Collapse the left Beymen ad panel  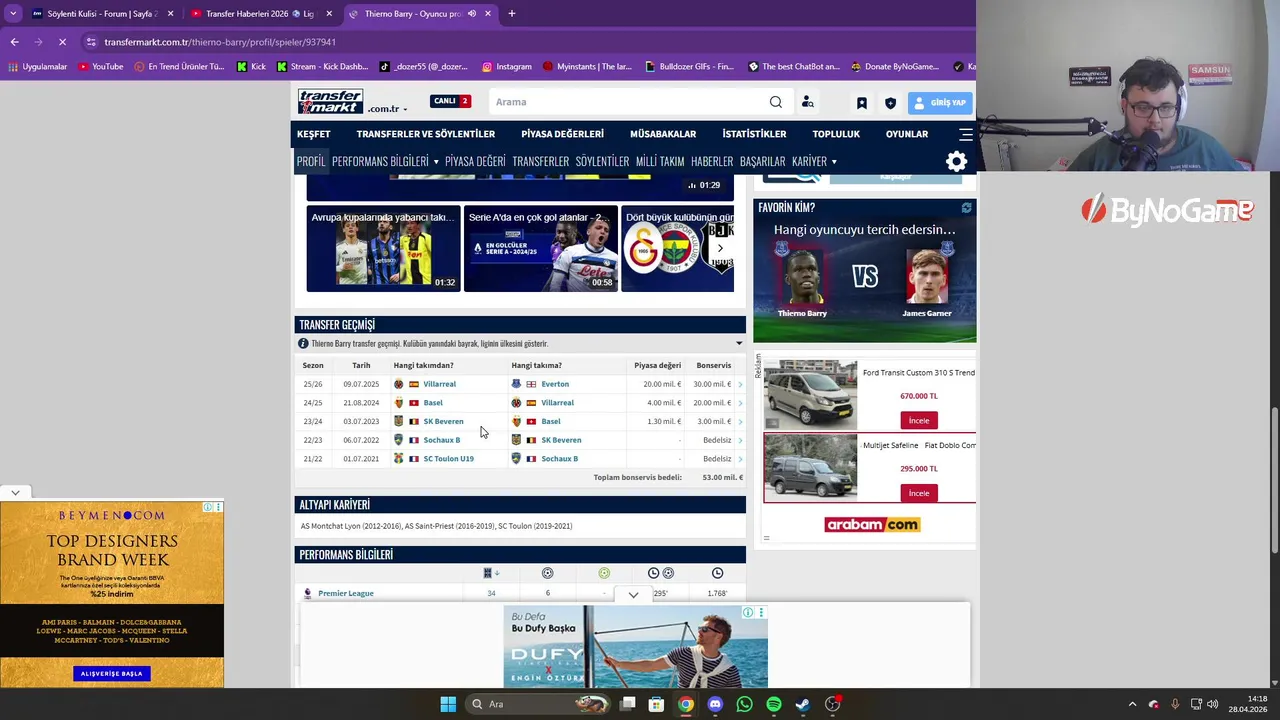pyautogui.click(x=15, y=493)
